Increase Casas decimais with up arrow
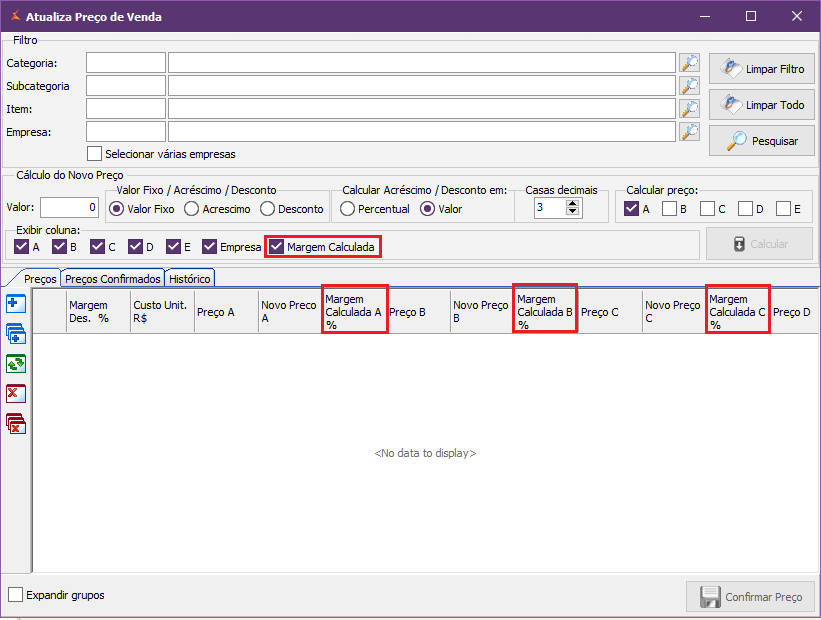Image resolution: width=821 pixels, height=620 pixels. [573, 204]
